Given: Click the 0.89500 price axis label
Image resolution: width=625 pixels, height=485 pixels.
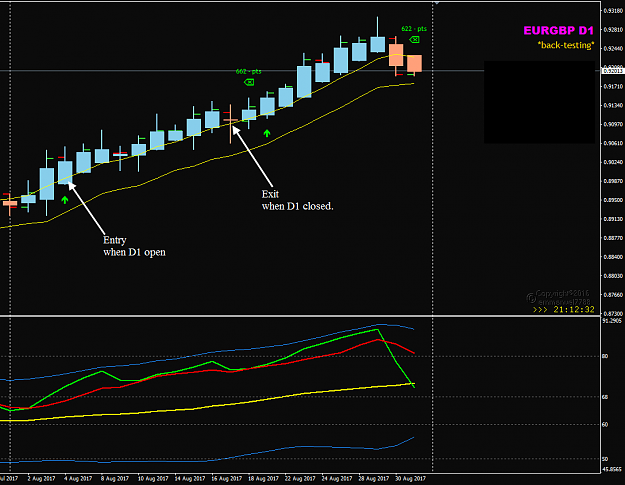Looking at the screenshot, I should 613,200.
